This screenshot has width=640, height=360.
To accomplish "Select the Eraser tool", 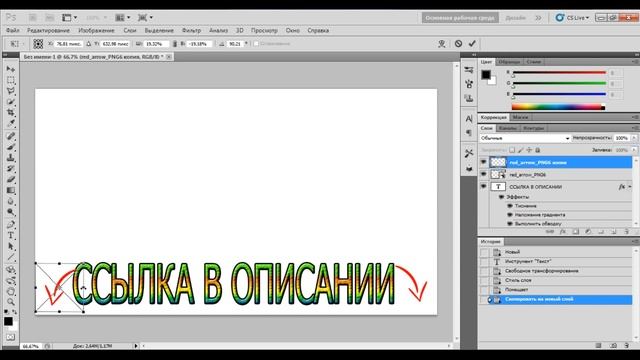I will click(11, 179).
